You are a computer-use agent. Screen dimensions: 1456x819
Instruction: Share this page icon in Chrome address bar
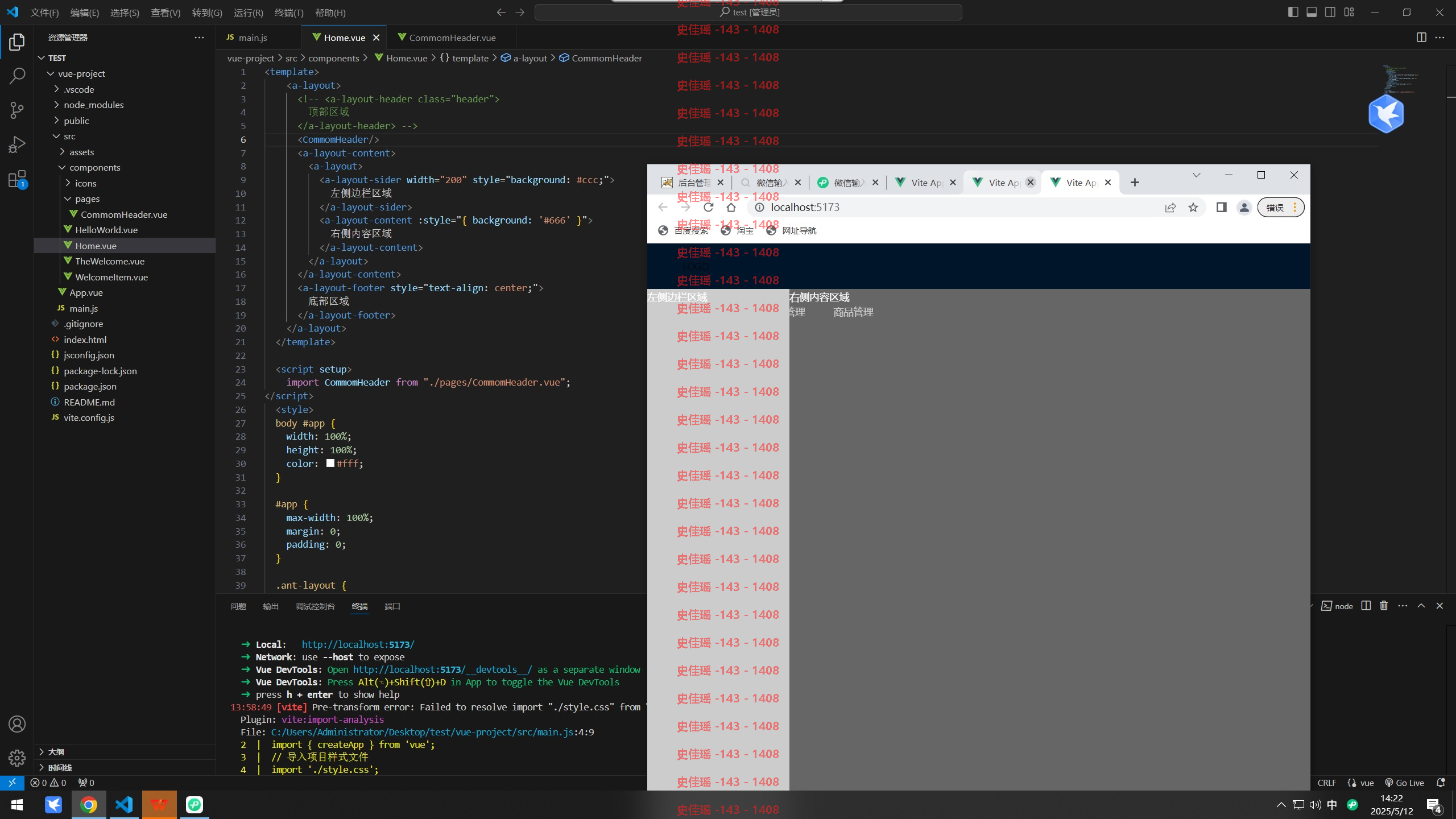tap(1170, 208)
